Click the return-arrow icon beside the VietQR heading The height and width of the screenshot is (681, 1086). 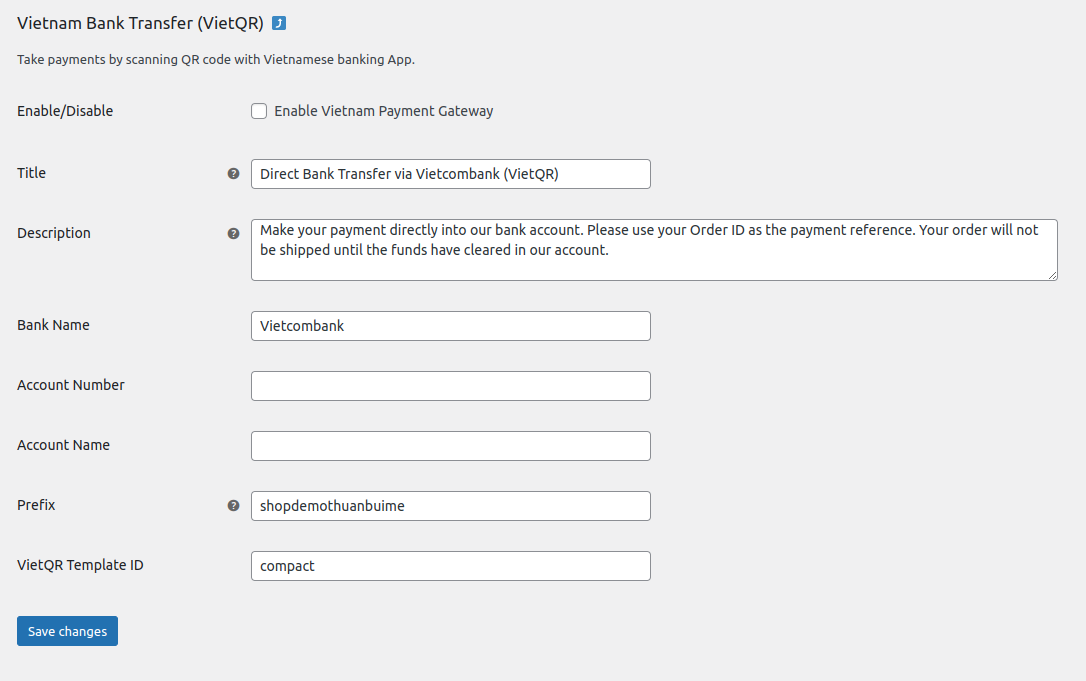pyautogui.click(x=279, y=23)
